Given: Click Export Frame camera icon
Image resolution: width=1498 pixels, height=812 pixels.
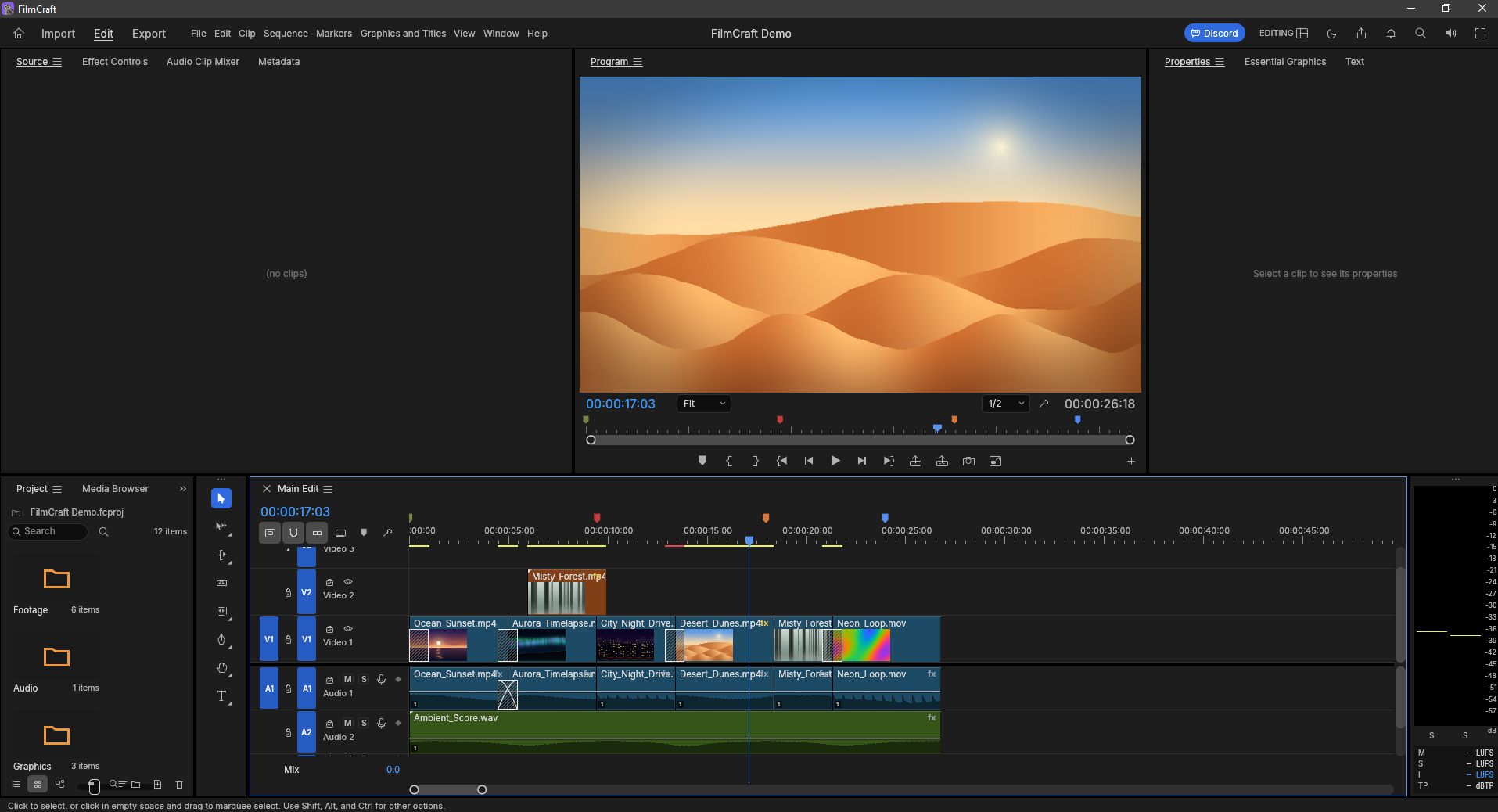Looking at the screenshot, I should tap(968, 461).
